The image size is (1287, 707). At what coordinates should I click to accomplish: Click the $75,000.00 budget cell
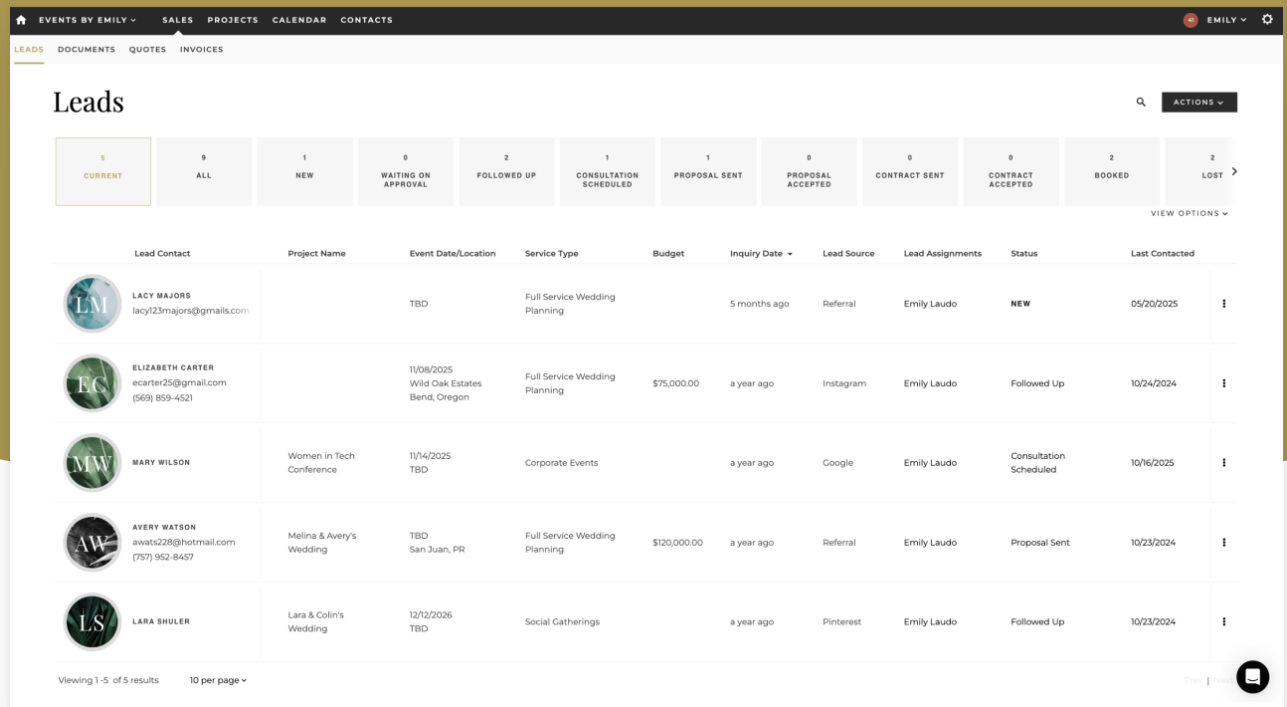coord(676,384)
